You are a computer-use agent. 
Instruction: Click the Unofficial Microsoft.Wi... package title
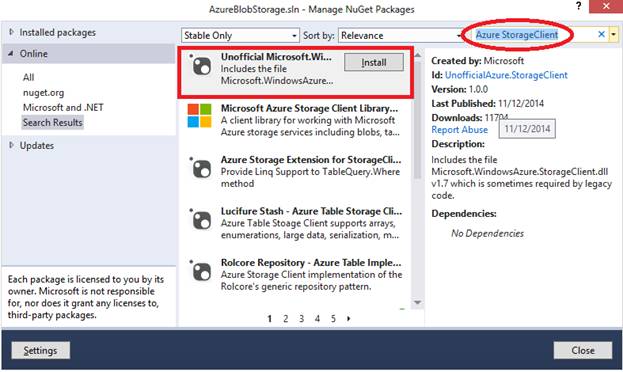point(276,57)
